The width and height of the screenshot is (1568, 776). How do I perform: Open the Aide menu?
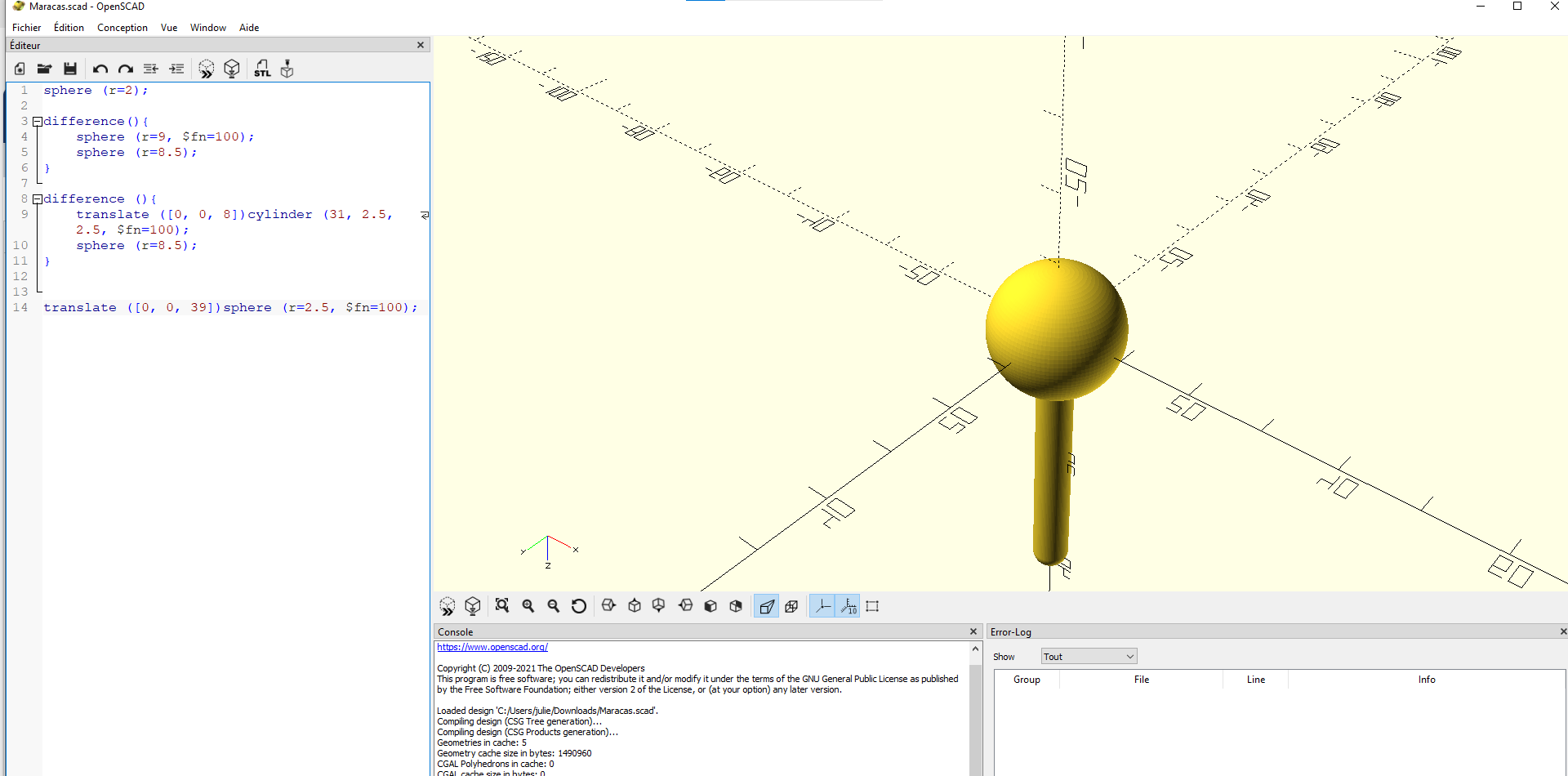[249, 28]
